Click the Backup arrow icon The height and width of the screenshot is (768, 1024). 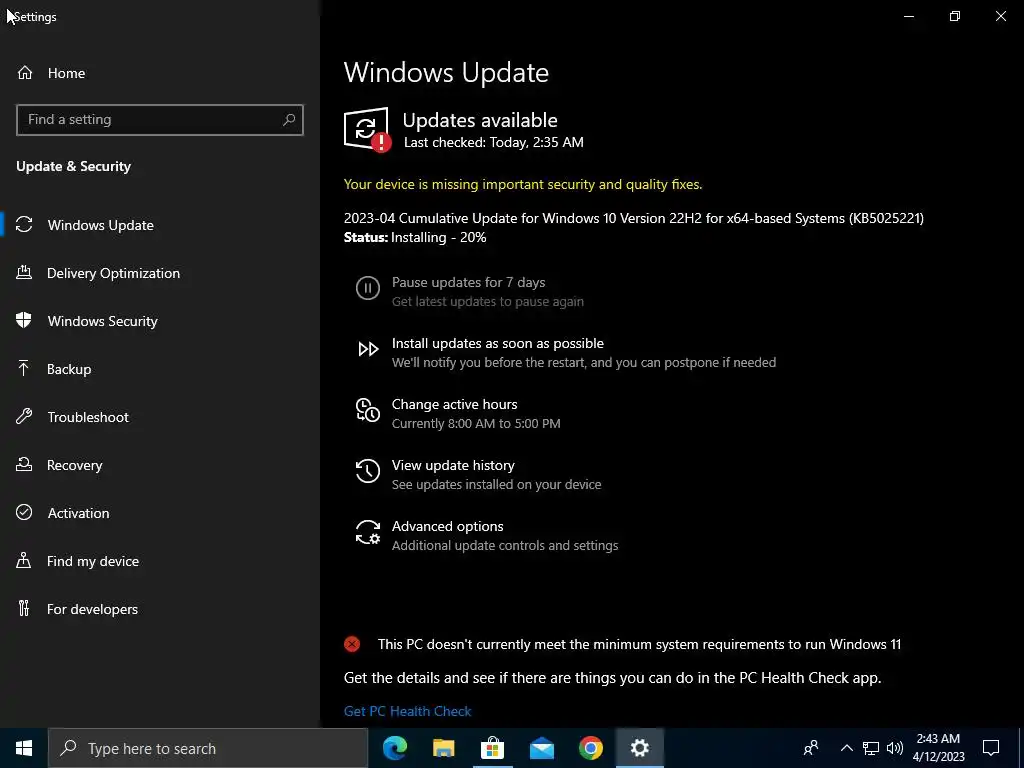[24, 368]
